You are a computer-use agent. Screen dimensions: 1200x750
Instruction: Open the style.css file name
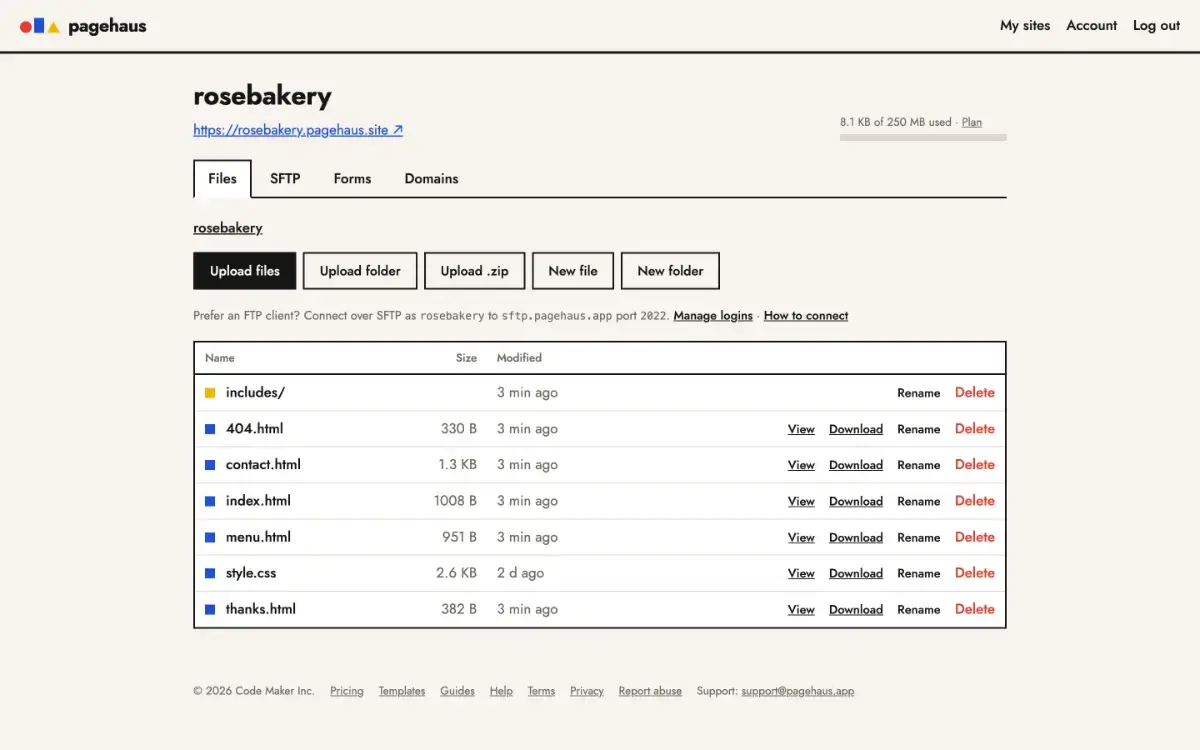click(251, 573)
